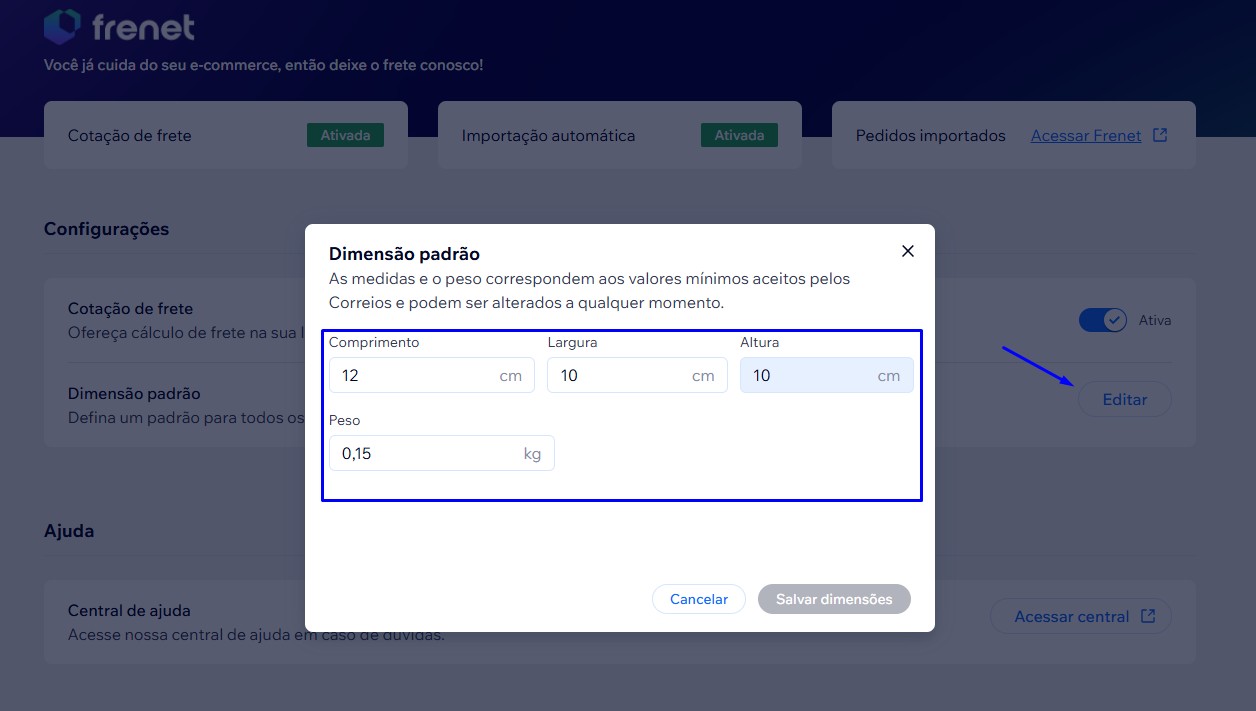Click the Ativada badge on Importação automática
Screen dimensions: 1256x711
click(x=739, y=135)
